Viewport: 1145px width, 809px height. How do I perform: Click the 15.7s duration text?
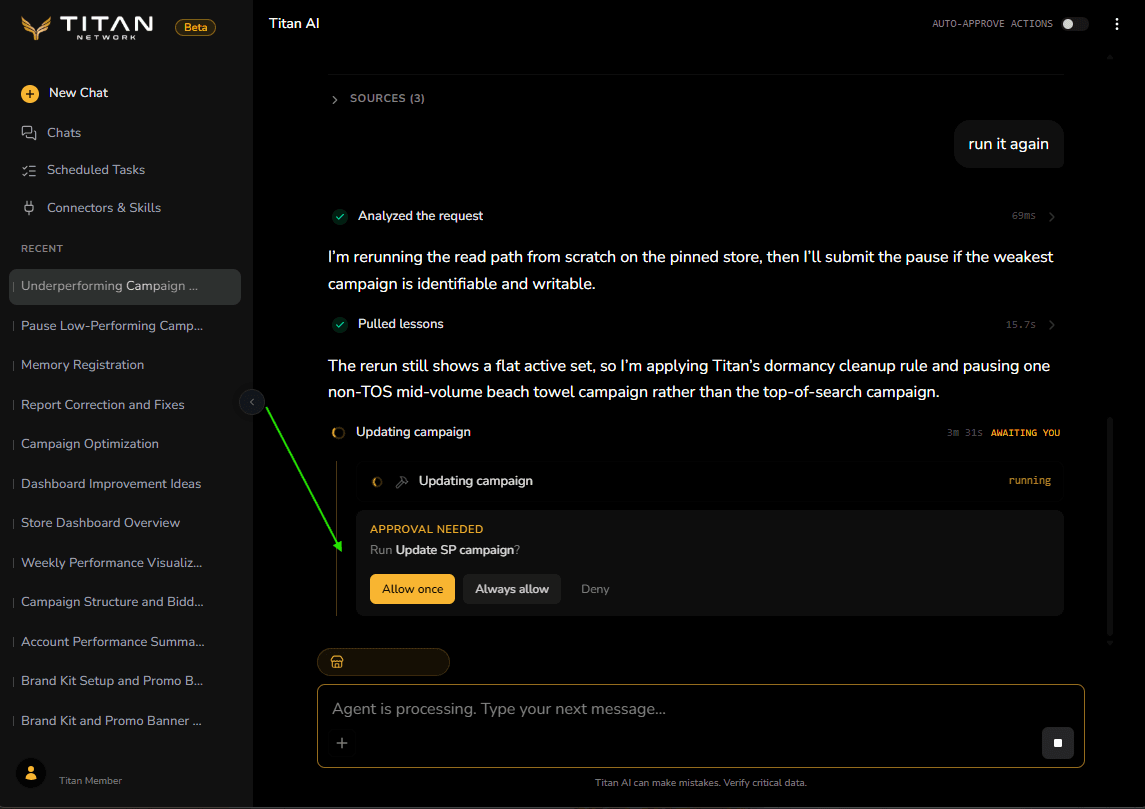click(1020, 325)
